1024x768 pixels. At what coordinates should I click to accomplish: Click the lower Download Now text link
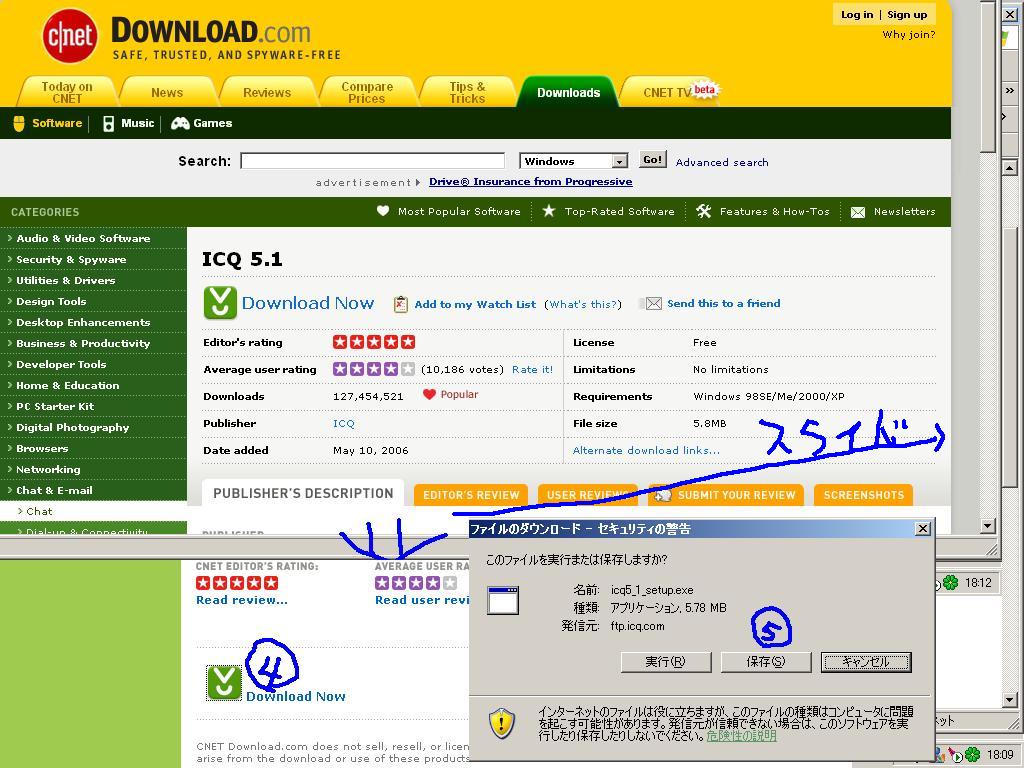[296, 697]
